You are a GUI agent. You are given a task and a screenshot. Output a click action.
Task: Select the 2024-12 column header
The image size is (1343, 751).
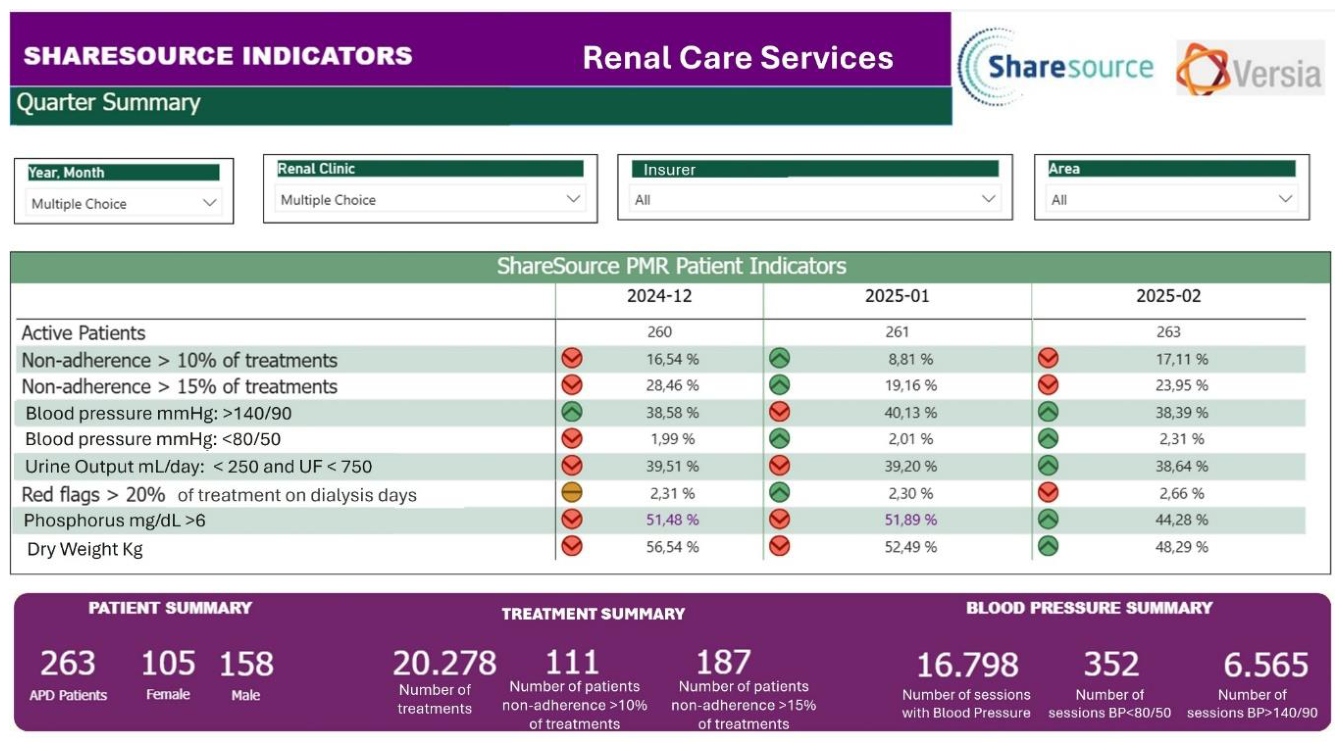coord(659,296)
